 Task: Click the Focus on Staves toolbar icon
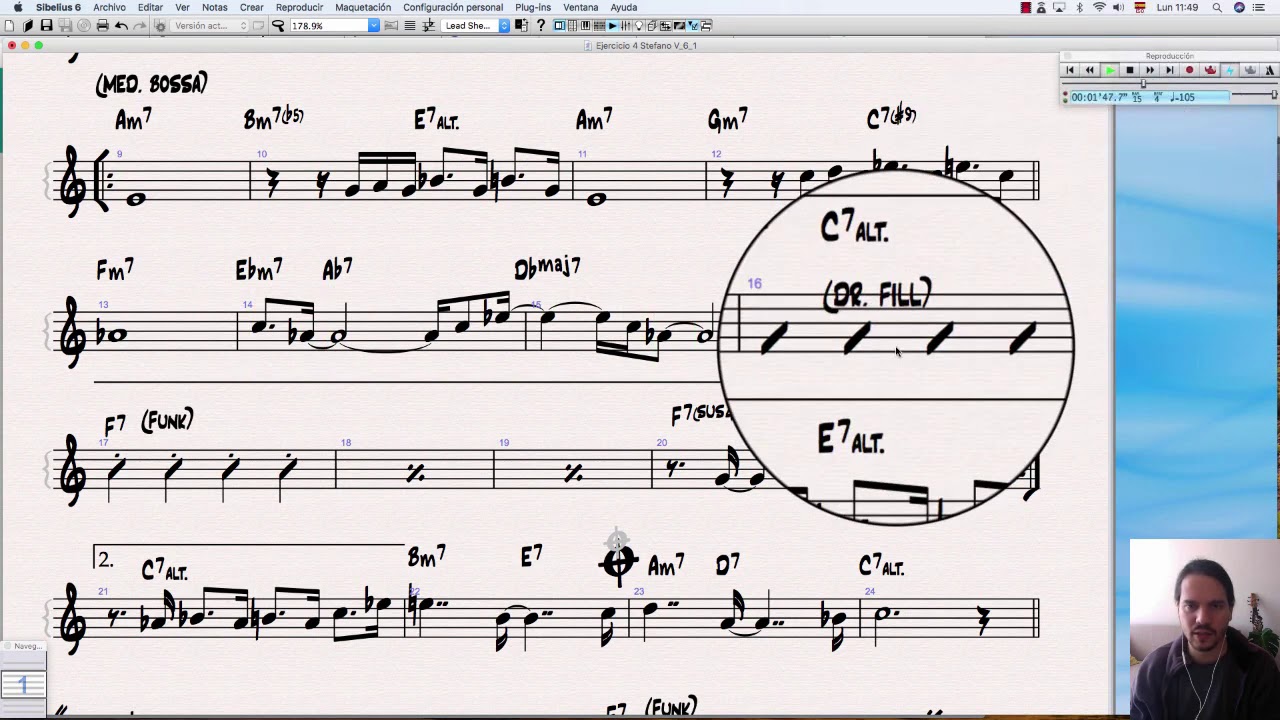[x=410, y=25]
